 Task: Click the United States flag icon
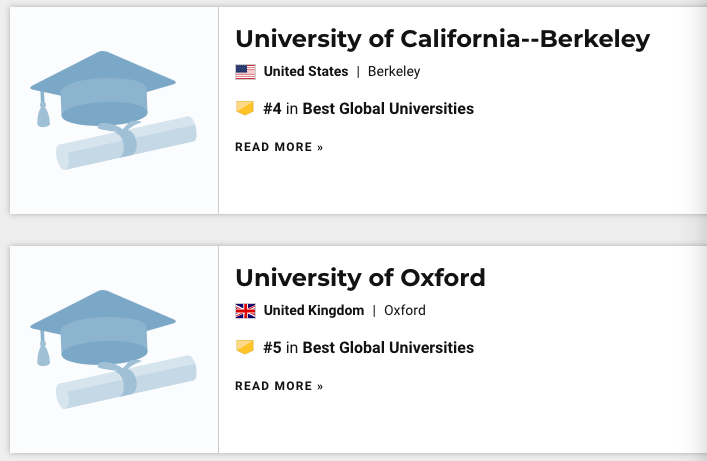click(245, 72)
